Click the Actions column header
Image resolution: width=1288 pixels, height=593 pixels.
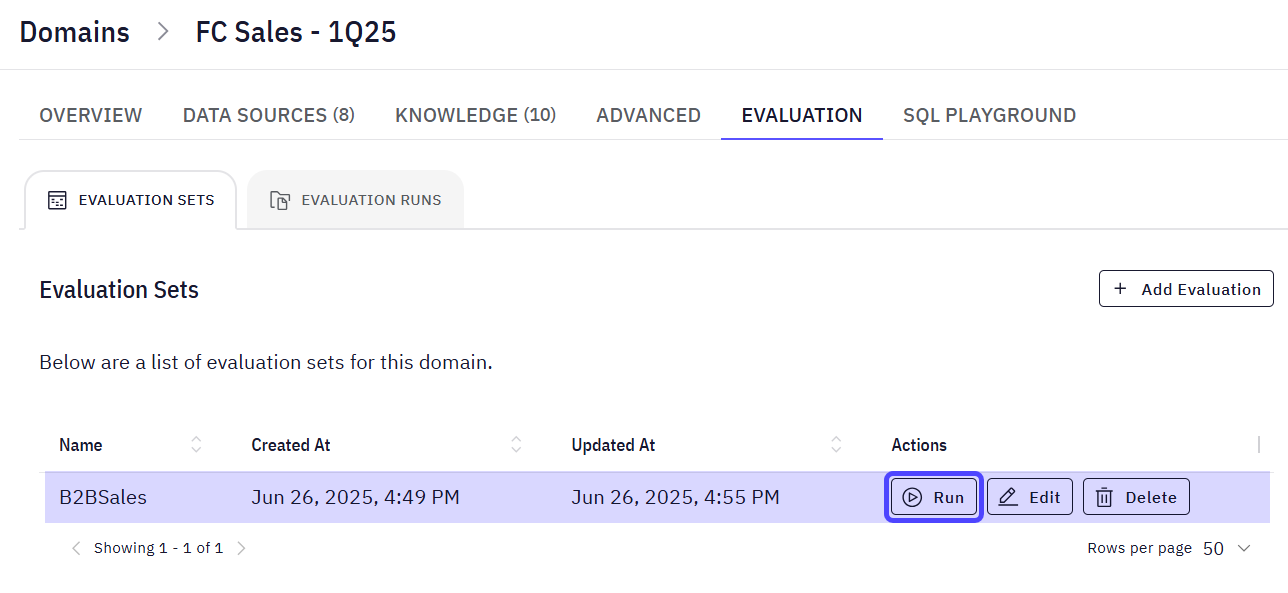point(919,445)
